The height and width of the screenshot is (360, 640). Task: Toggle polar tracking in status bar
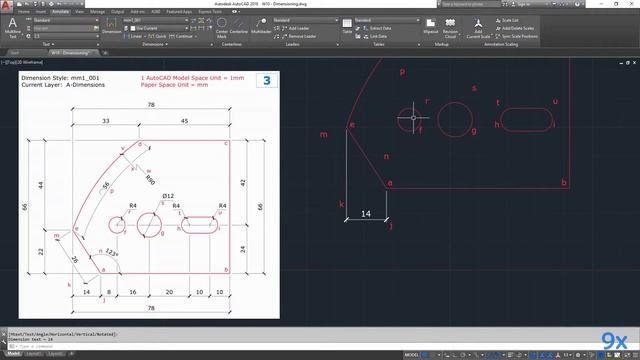coord(463,355)
